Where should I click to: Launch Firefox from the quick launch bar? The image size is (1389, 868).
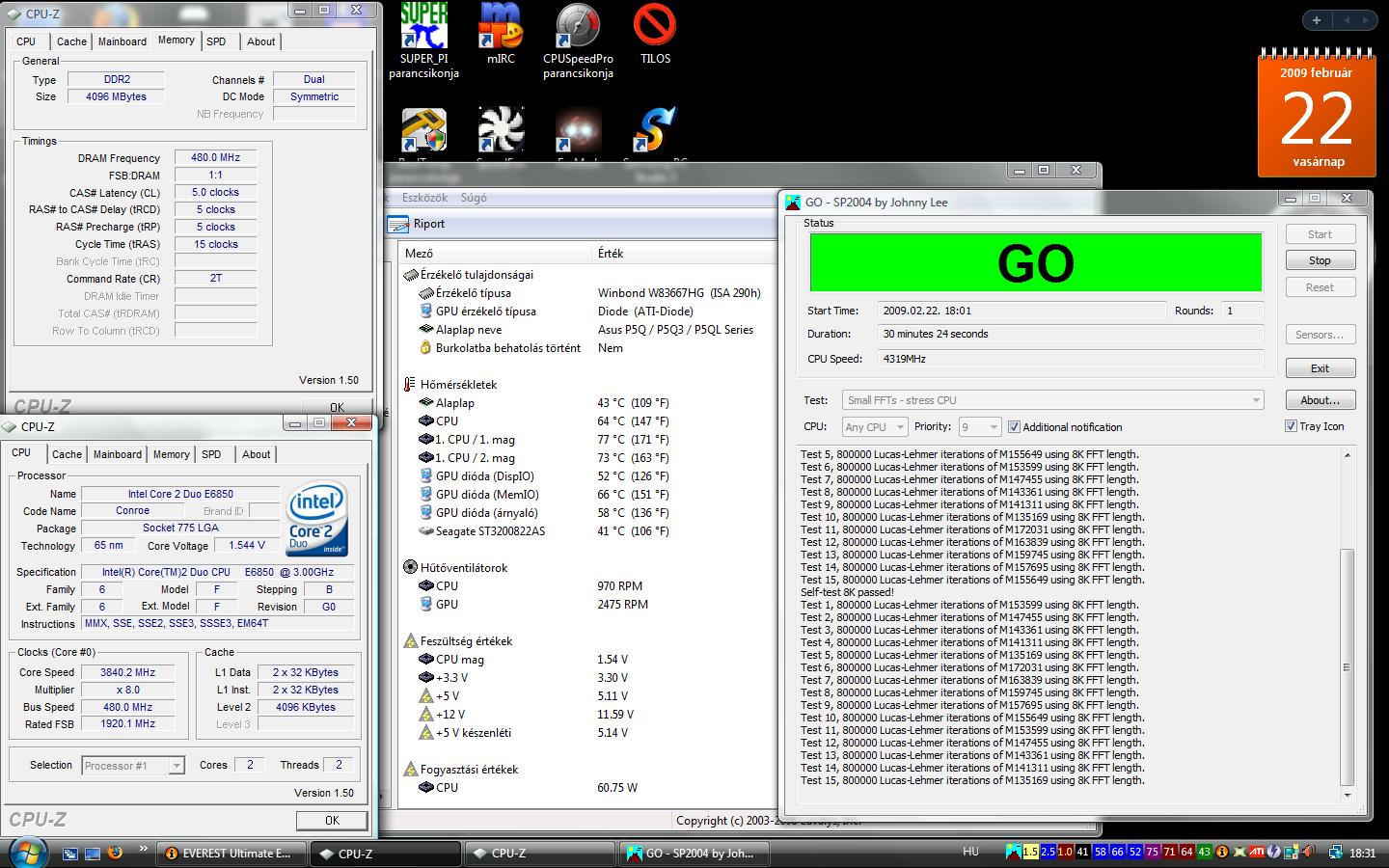coord(116,853)
